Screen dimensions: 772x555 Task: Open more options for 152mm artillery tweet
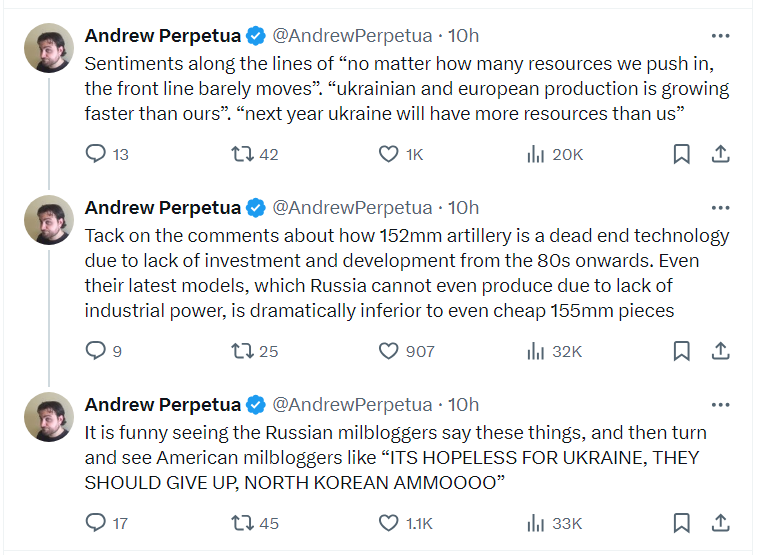[x=720, y=208]
